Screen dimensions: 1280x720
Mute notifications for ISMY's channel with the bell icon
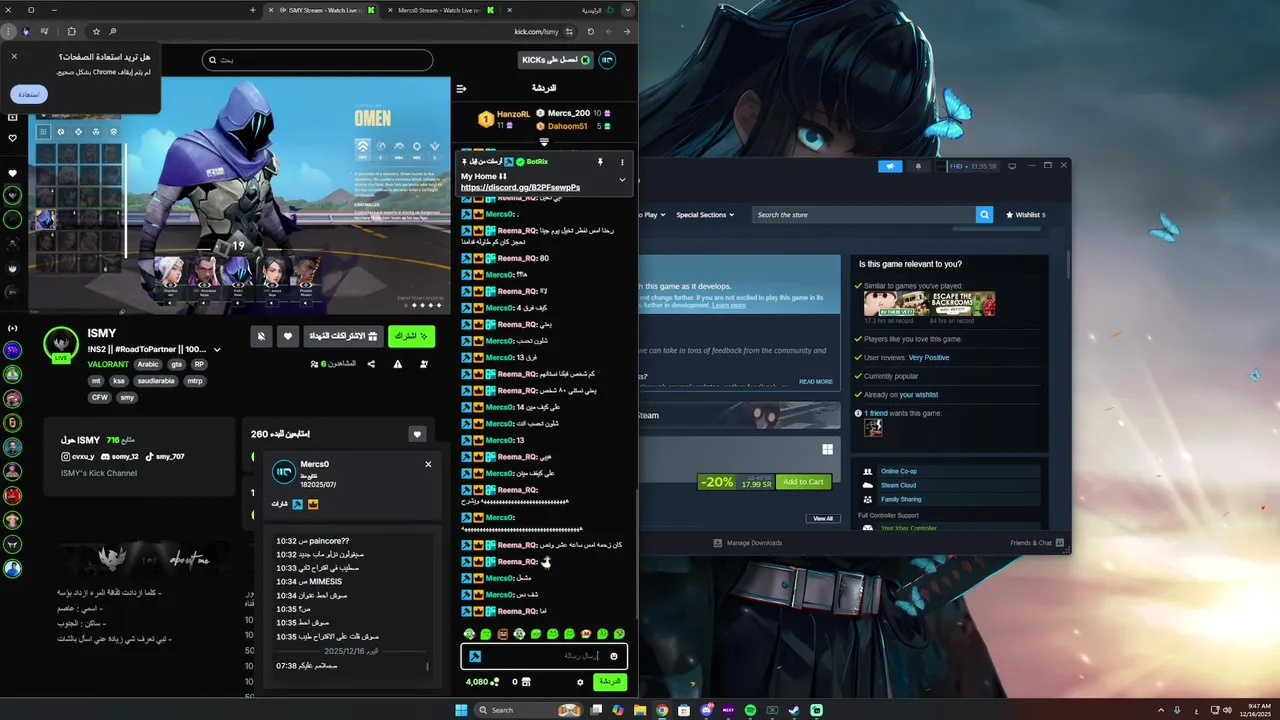tap(261, 336)
